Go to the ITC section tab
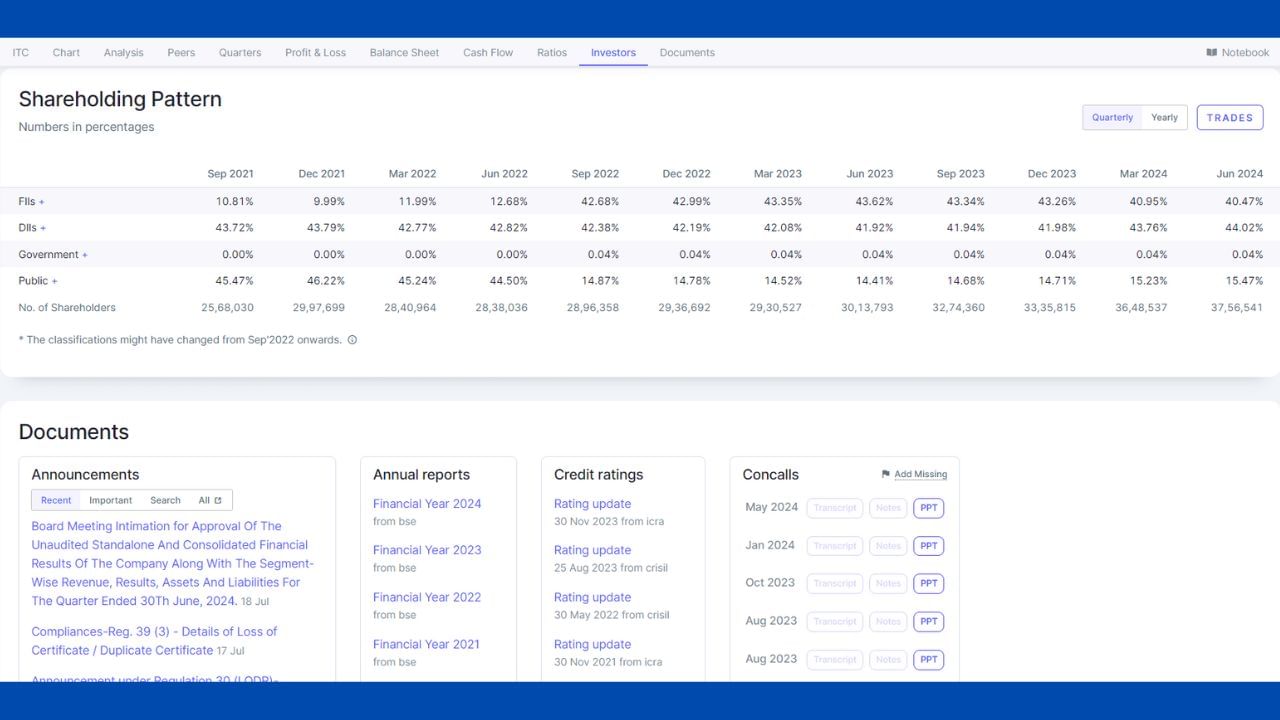 tap(21, 53)
